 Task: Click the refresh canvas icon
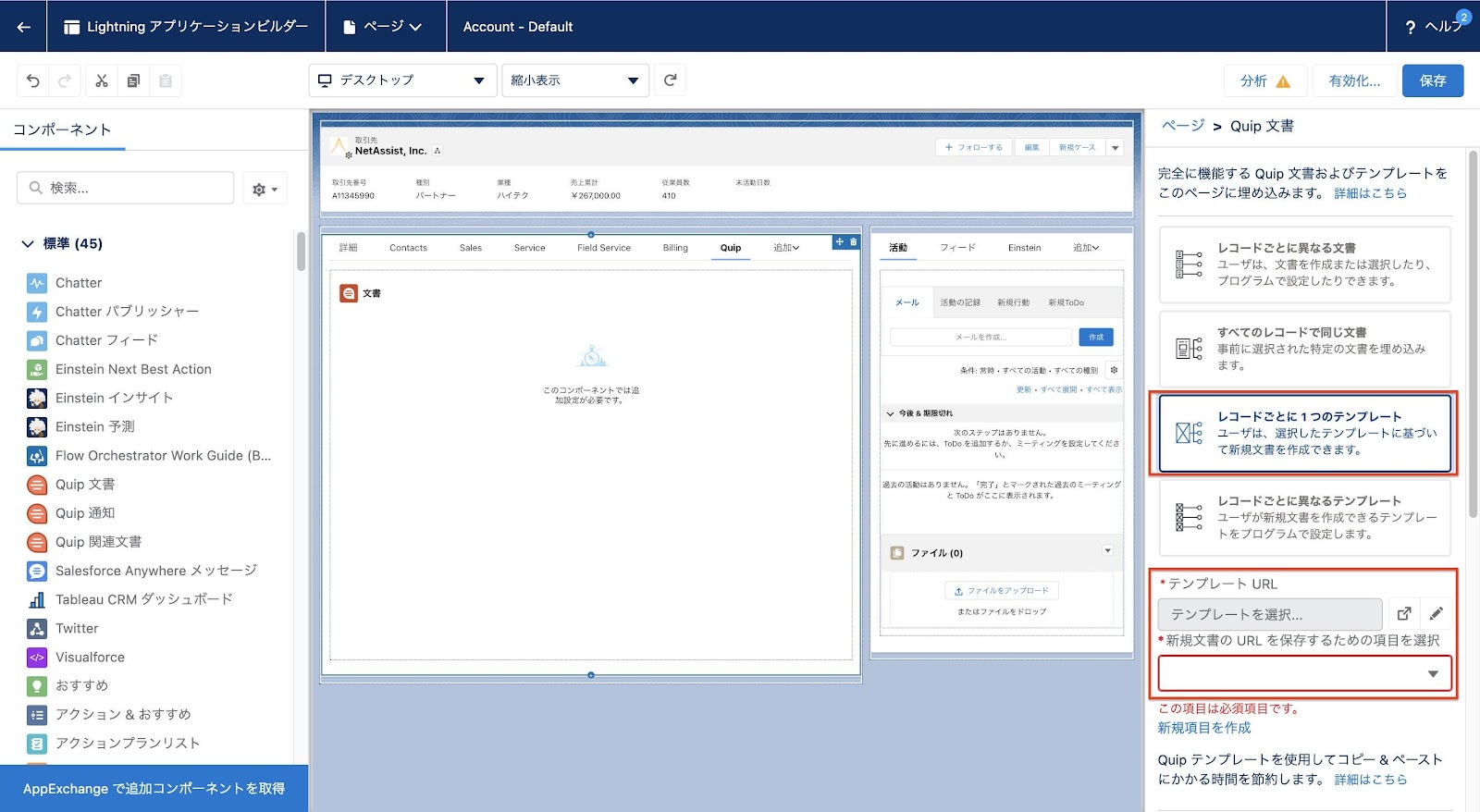click(x=671, y=80)
